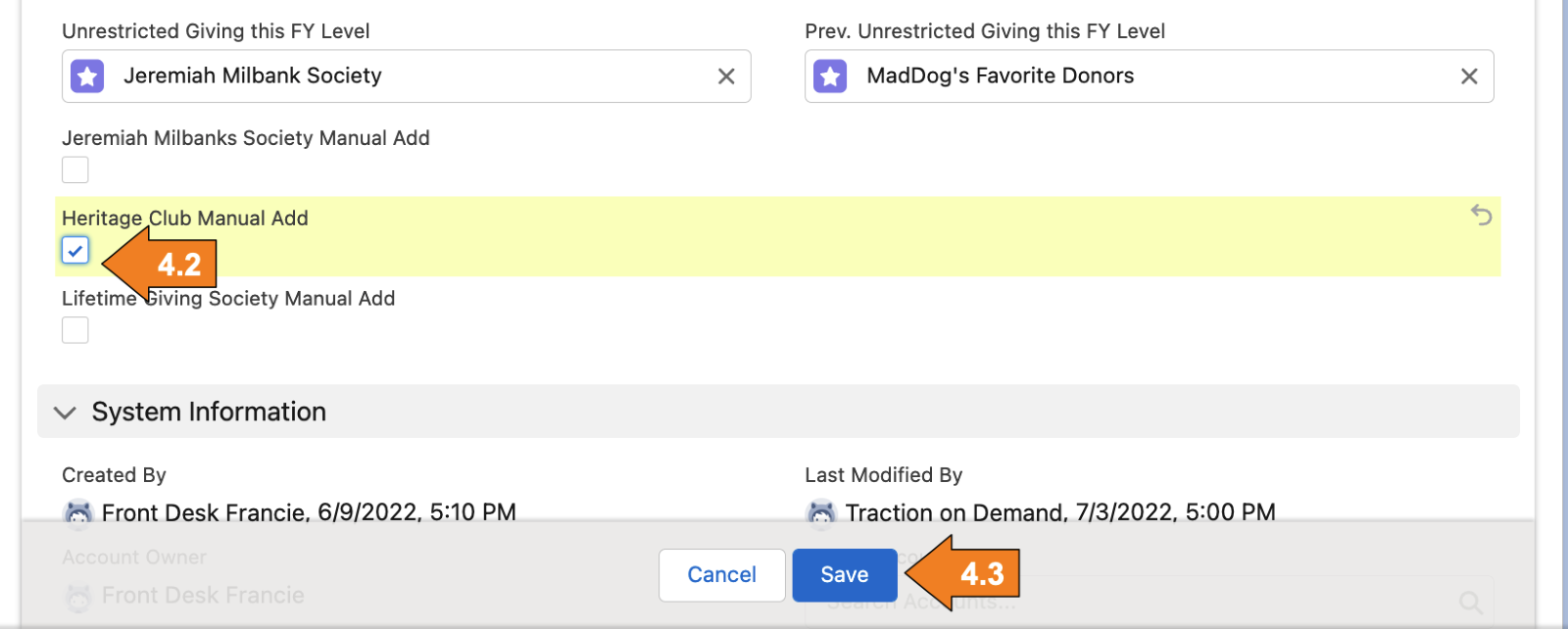Click the star icon beside Jeremiah Milbank Society
Screen dimensions: 1568x629
[x=87, y=76]
